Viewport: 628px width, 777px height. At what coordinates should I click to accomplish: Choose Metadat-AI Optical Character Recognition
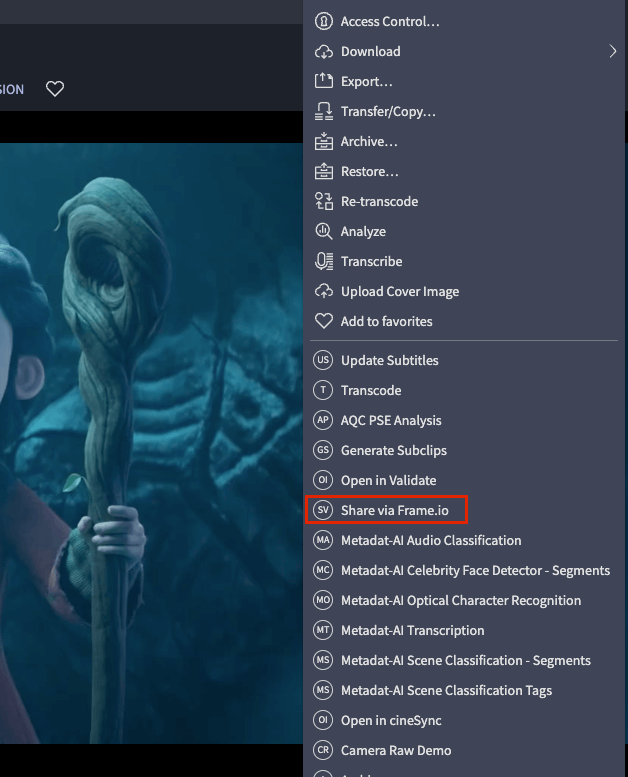[464, 600]
